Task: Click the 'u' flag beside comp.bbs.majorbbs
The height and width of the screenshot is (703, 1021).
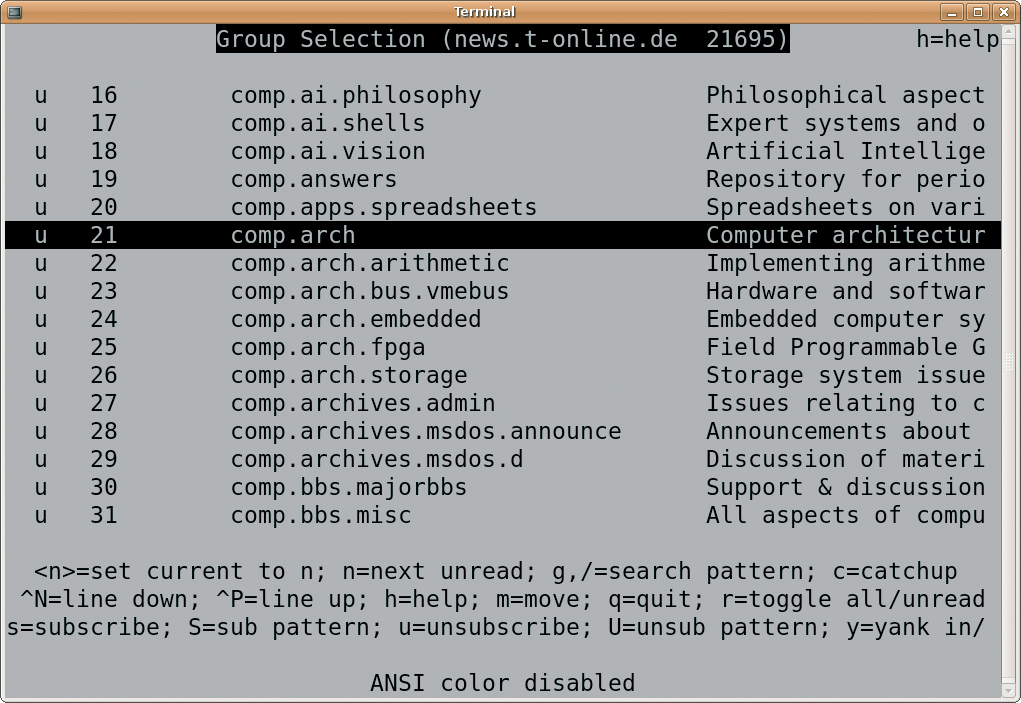Action: (41, 488)
